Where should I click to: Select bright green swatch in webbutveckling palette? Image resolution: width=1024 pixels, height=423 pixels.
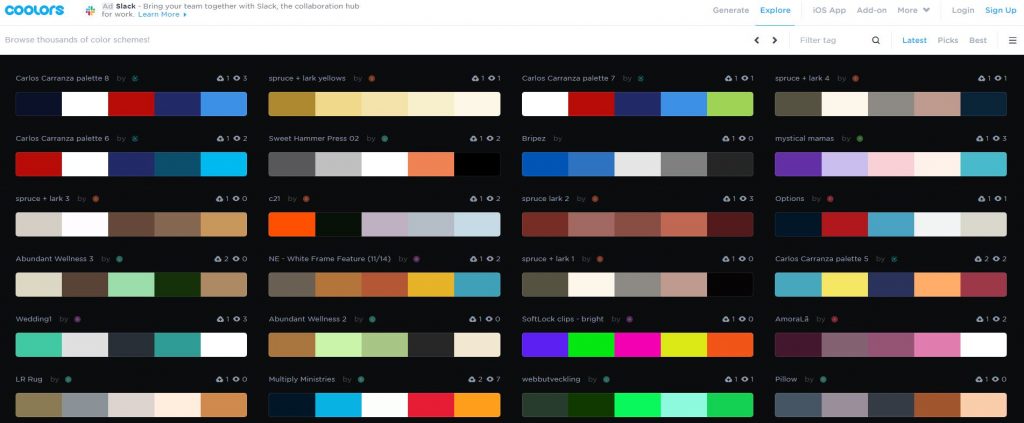point(637,405)
